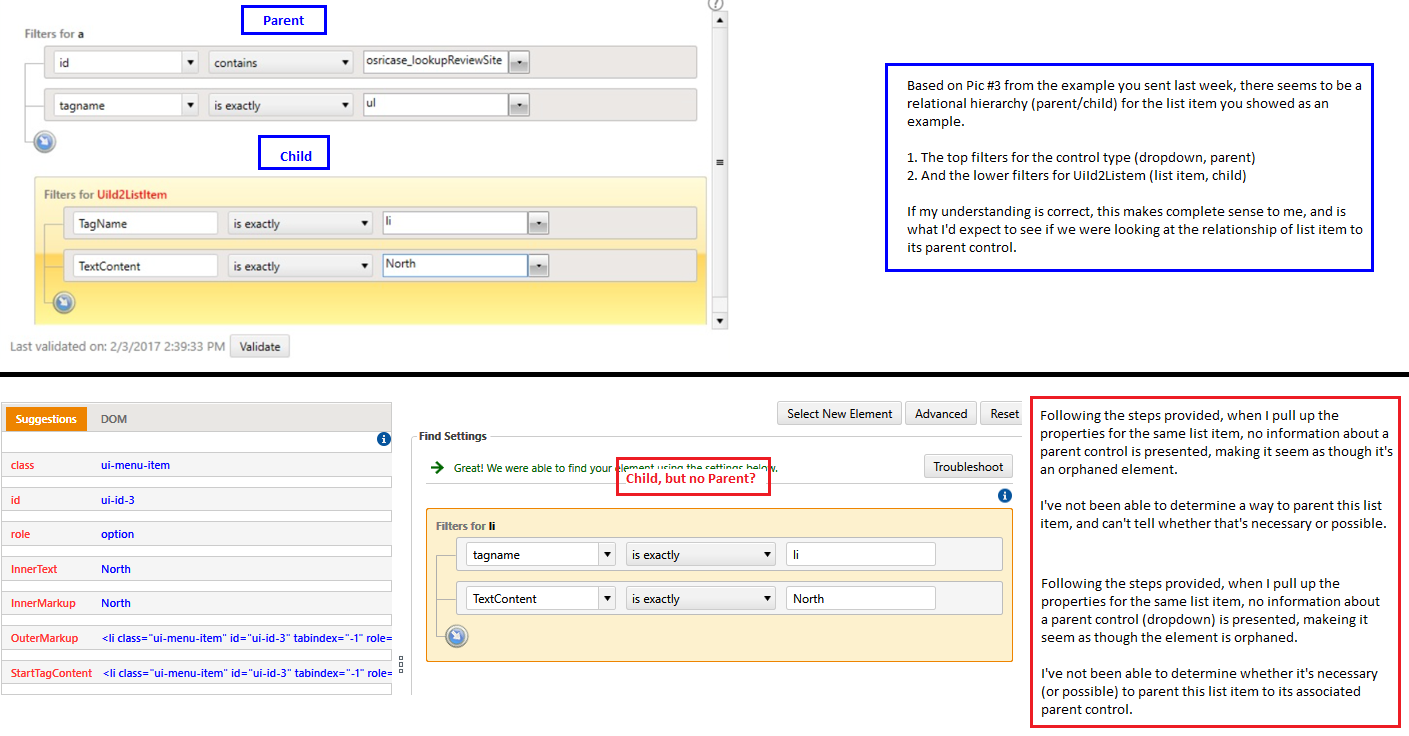Open the id attribute dropdown in the parent filters
This screenshot has height=736, width=1409.
(x=190, y=62)
